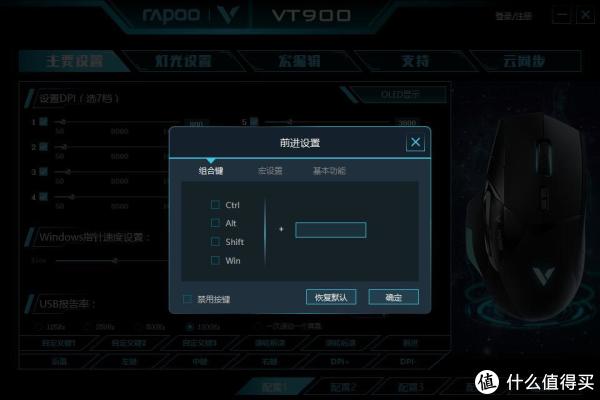The height and width of the screenshot is (400, 600).
Task: Click the mouse image V logo
Action: (x=543, y=275)
